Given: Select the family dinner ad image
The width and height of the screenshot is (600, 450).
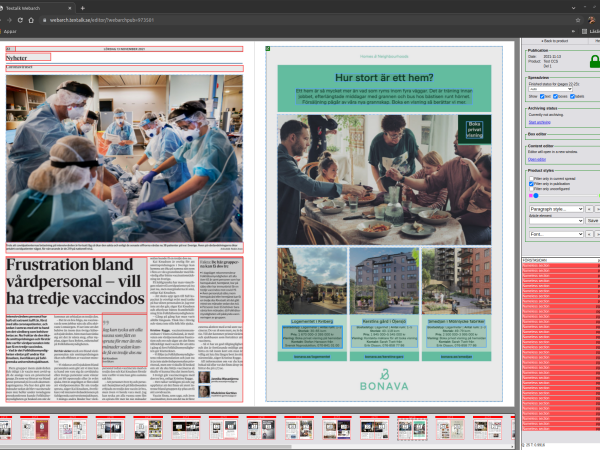Looking at the screenshot, I should tap(384, 180).
